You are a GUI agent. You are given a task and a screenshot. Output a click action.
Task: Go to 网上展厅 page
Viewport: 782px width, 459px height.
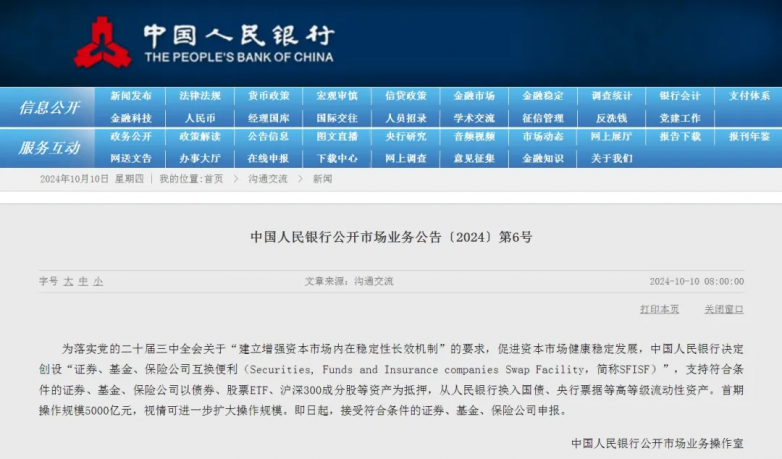pyautogui.click(x=611, y=137)
